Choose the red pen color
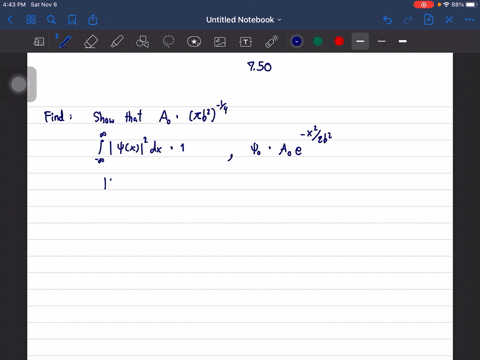Screen dimensions: 480x360 pyautogui.click(x=339, y=41)
